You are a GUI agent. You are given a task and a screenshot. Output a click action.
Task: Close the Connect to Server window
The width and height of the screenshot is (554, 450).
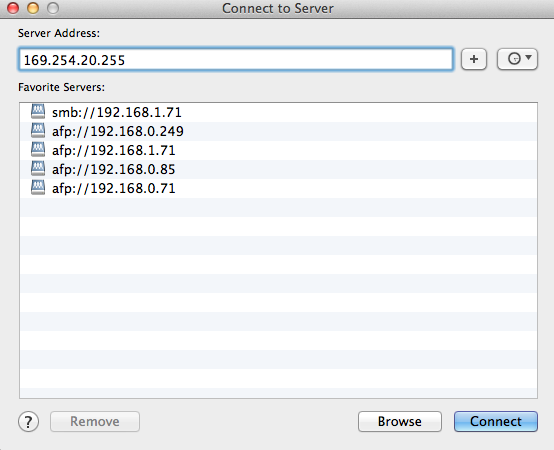[x=13, y=8]
